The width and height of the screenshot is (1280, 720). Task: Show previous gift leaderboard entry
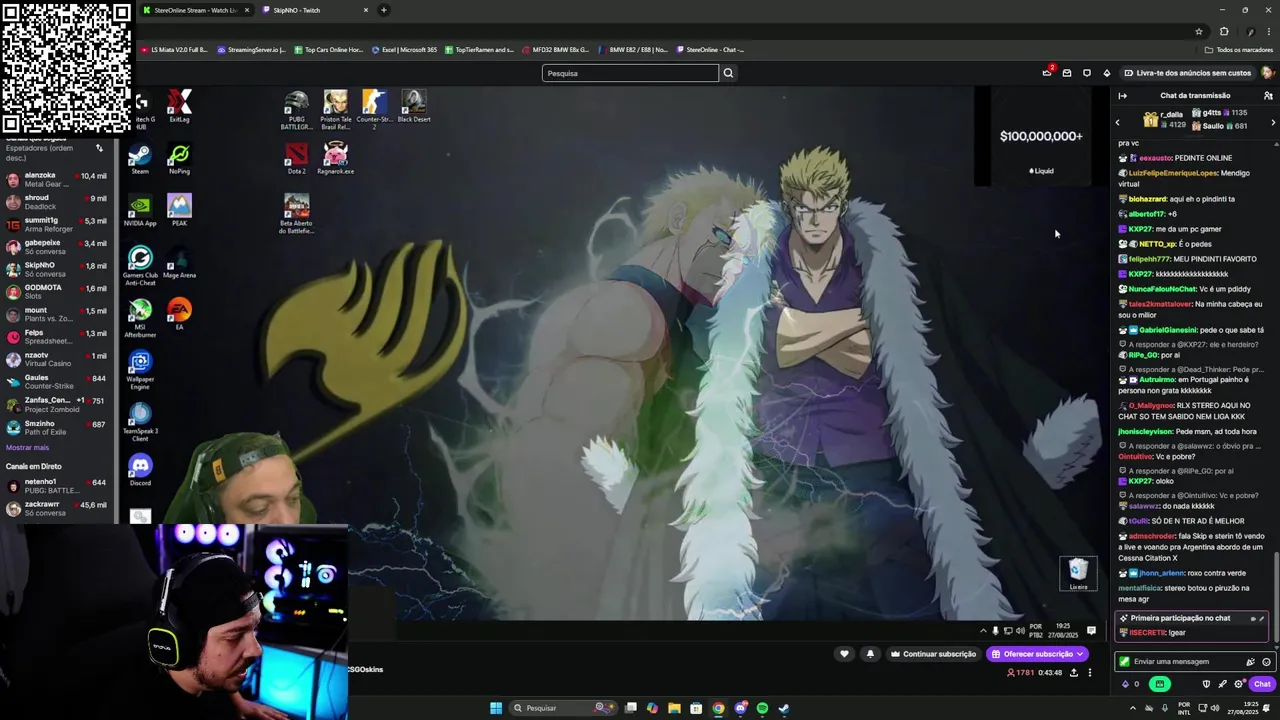coord(1118,122)
